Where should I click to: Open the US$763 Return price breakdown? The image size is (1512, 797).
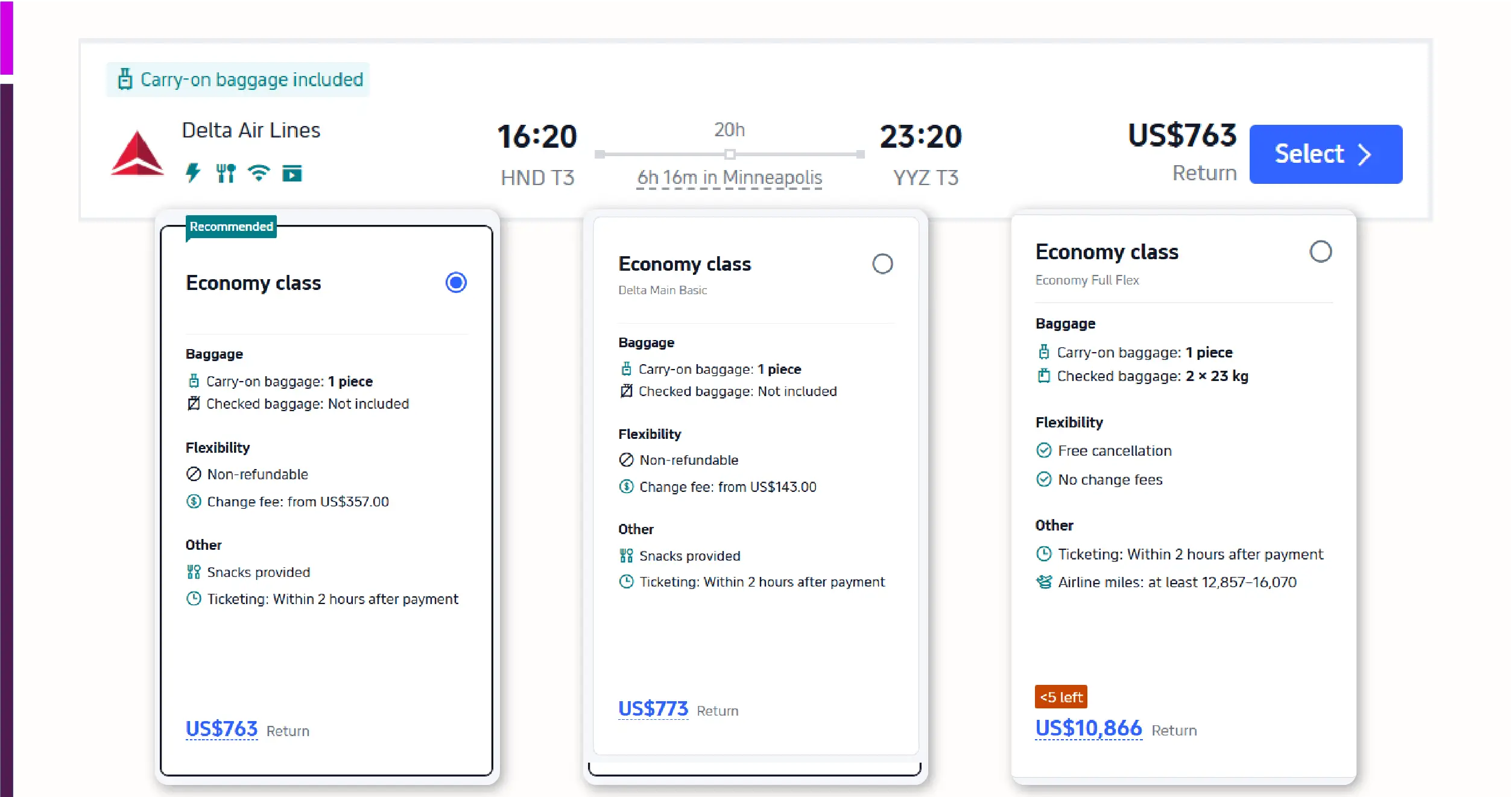[x=221, y=729]
